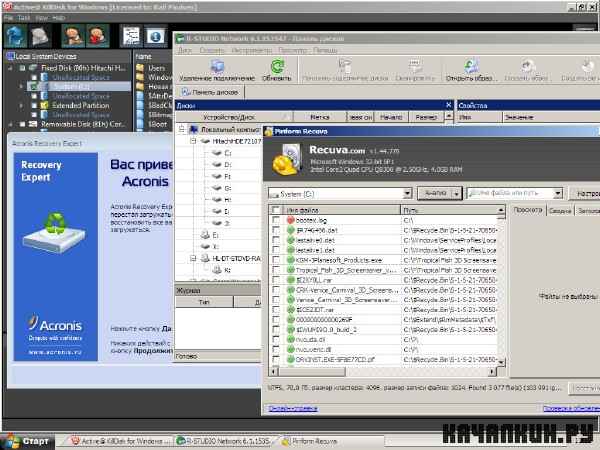Collapse Removable Disk (81h) node in KillDisk
Screen dimensions: 600x450
coord(11,124)
